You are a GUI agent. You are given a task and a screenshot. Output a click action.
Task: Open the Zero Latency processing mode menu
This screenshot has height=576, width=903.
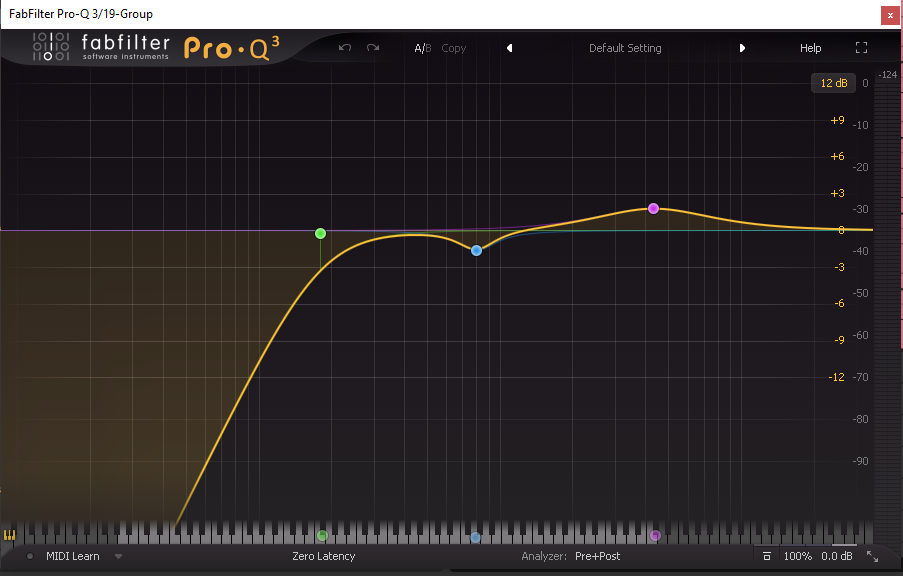pos(323,556)
